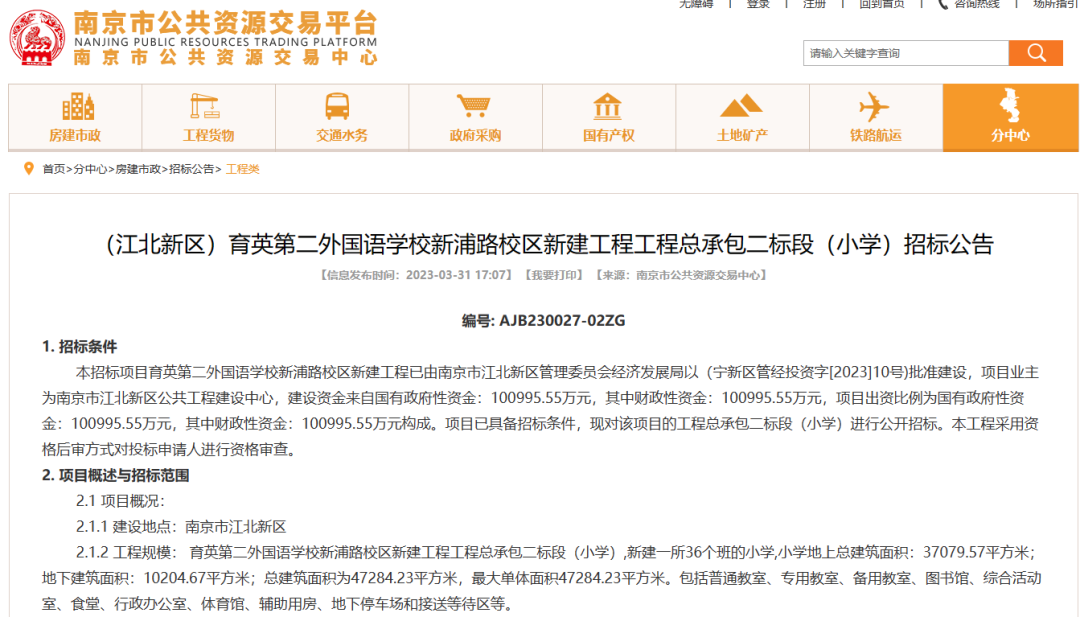
Task: Click the location pin breadcrumb icon
Action: click(x=28, y=169)
